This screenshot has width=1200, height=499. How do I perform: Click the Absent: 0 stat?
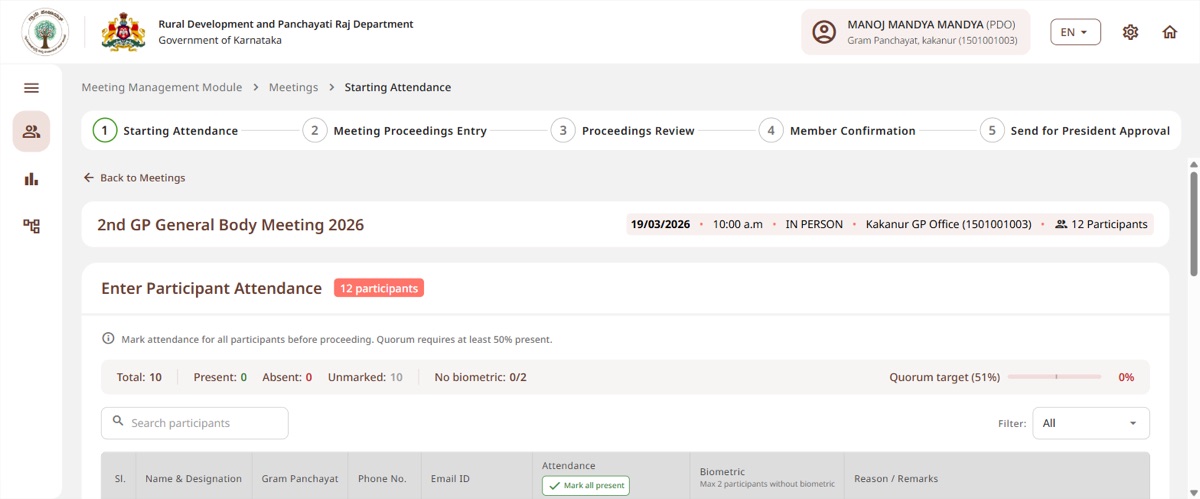[x=287, y=377]
